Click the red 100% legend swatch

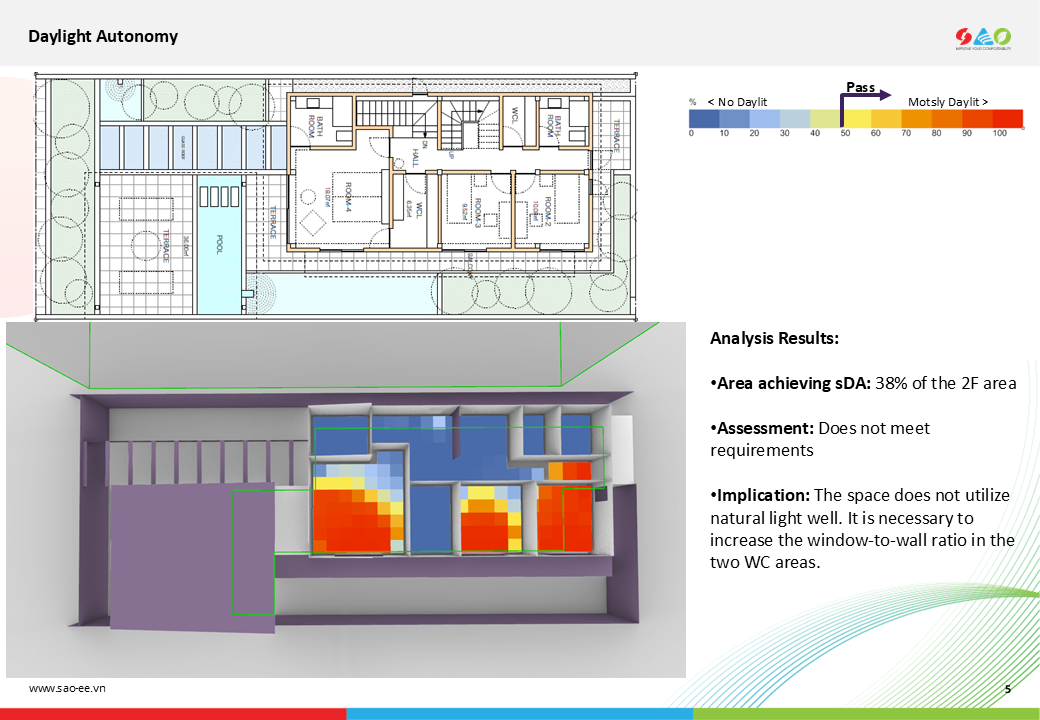click(1007, 119)
